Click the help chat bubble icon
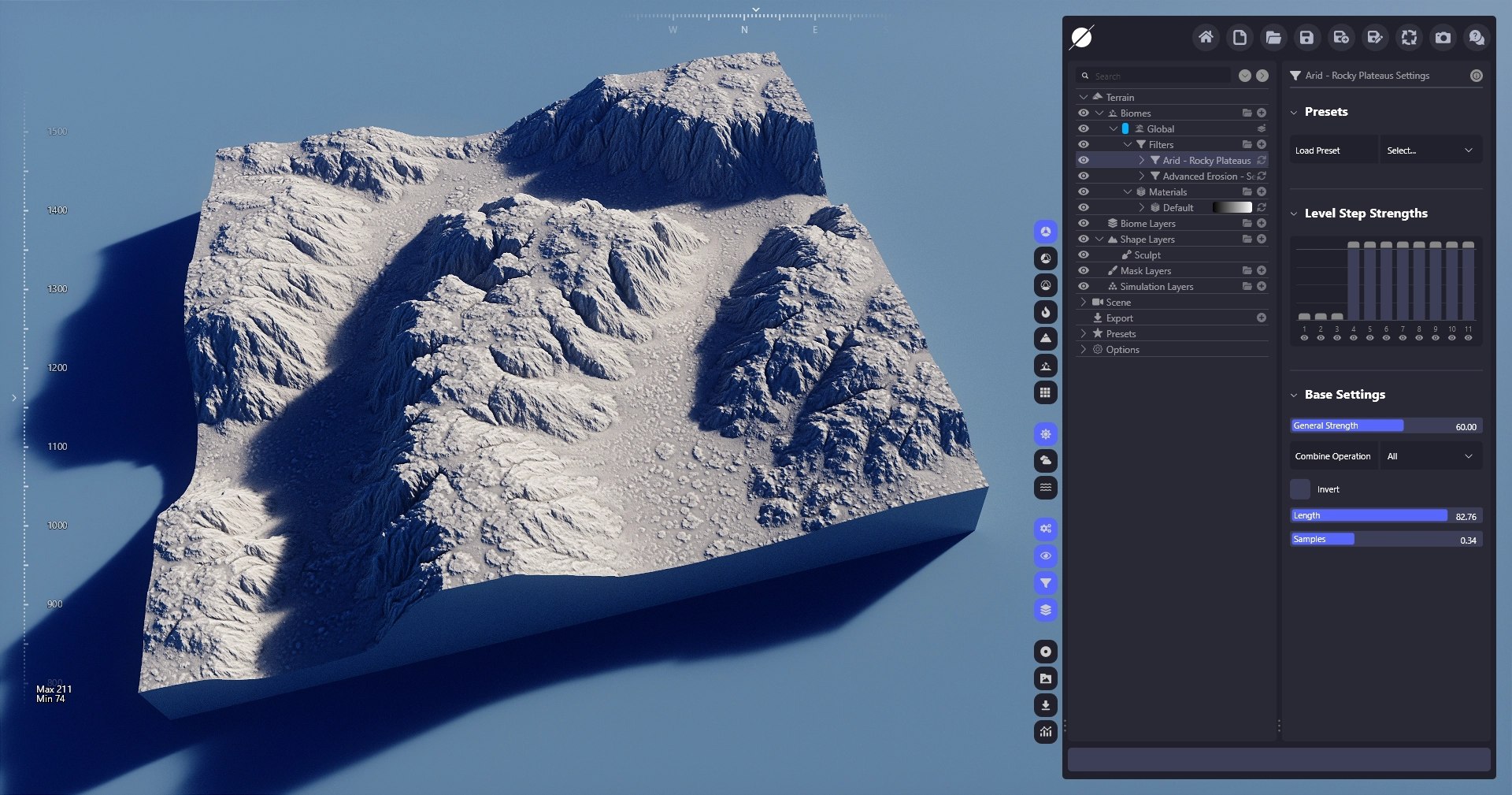Screen dimensions: 1512x795 point(1477,37)
